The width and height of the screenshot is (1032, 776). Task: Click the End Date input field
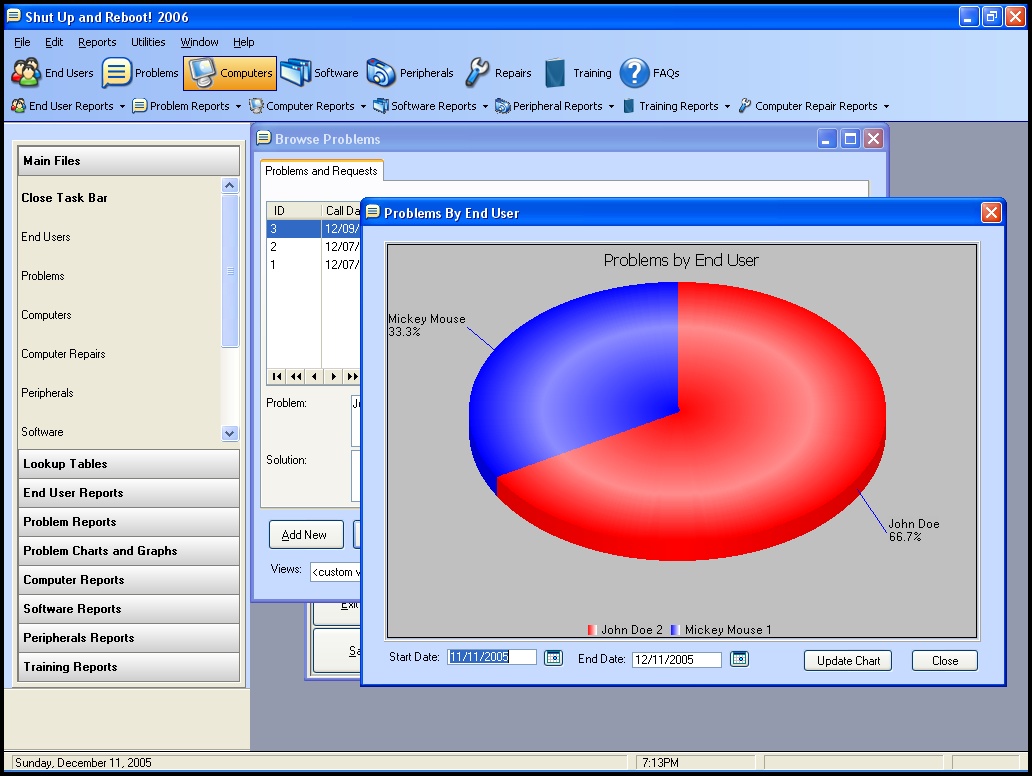676,660
